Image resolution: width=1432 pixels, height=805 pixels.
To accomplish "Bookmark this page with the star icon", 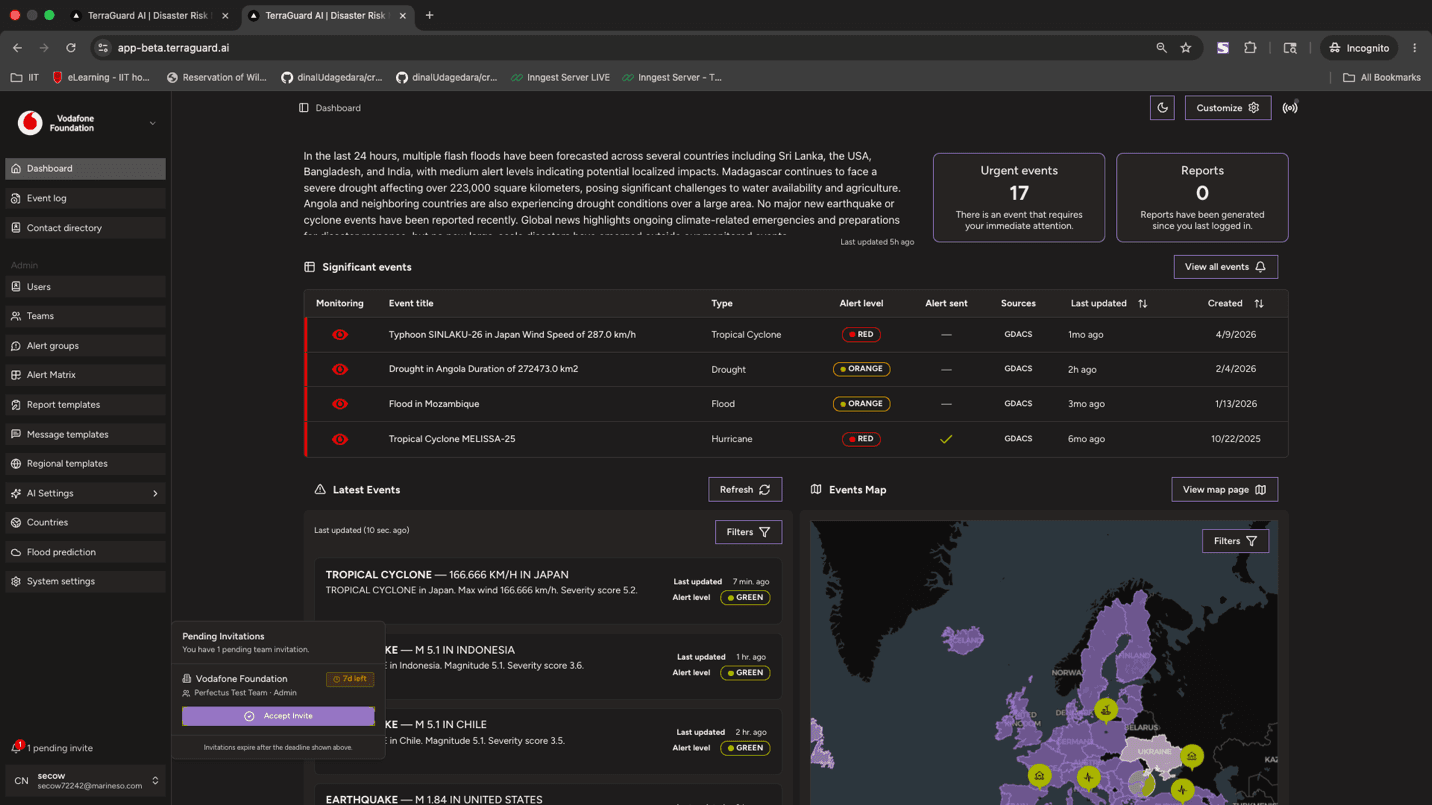I will coord(1186,48).
